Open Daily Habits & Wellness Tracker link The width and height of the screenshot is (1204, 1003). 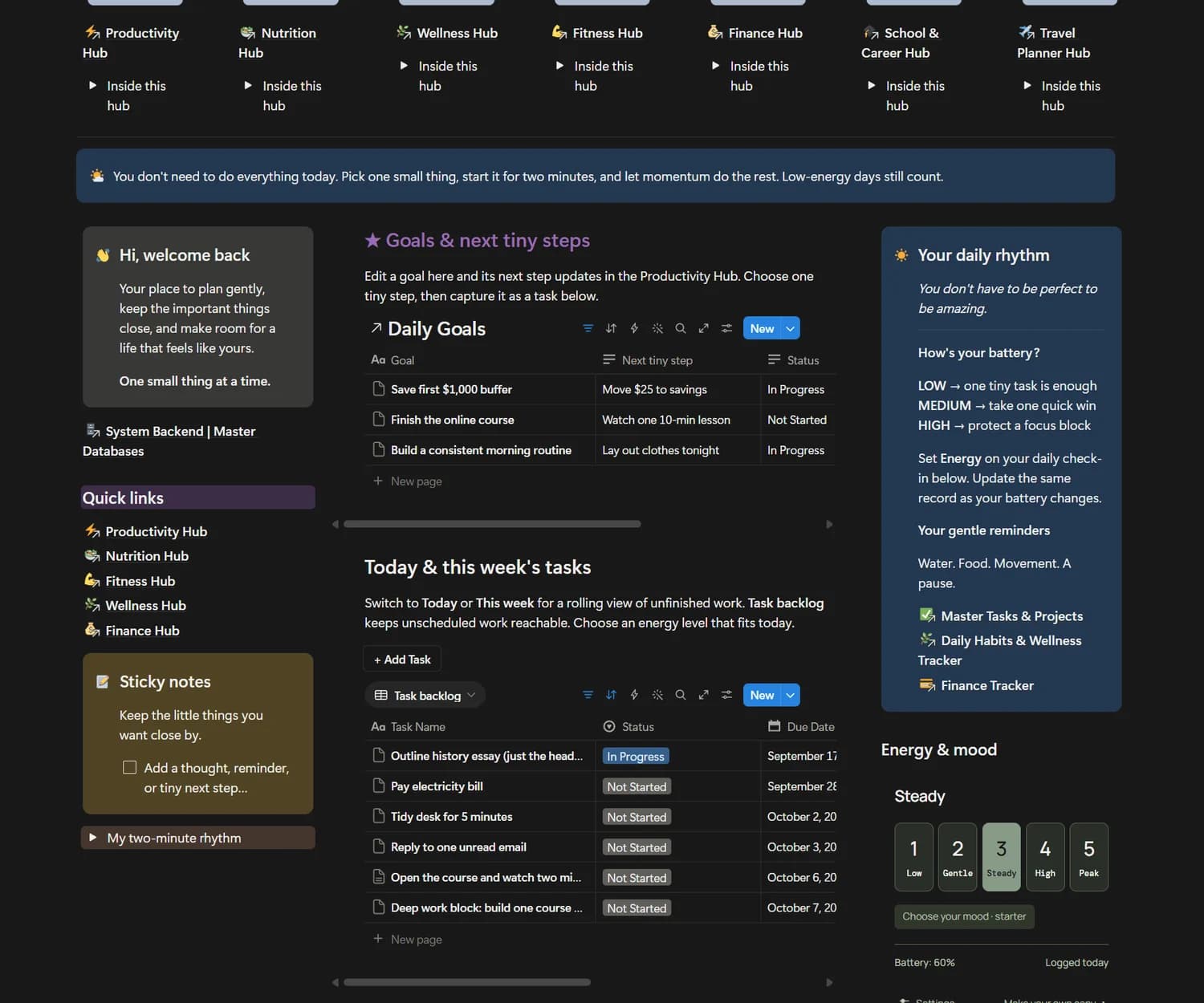click(x=1000, y=650)
